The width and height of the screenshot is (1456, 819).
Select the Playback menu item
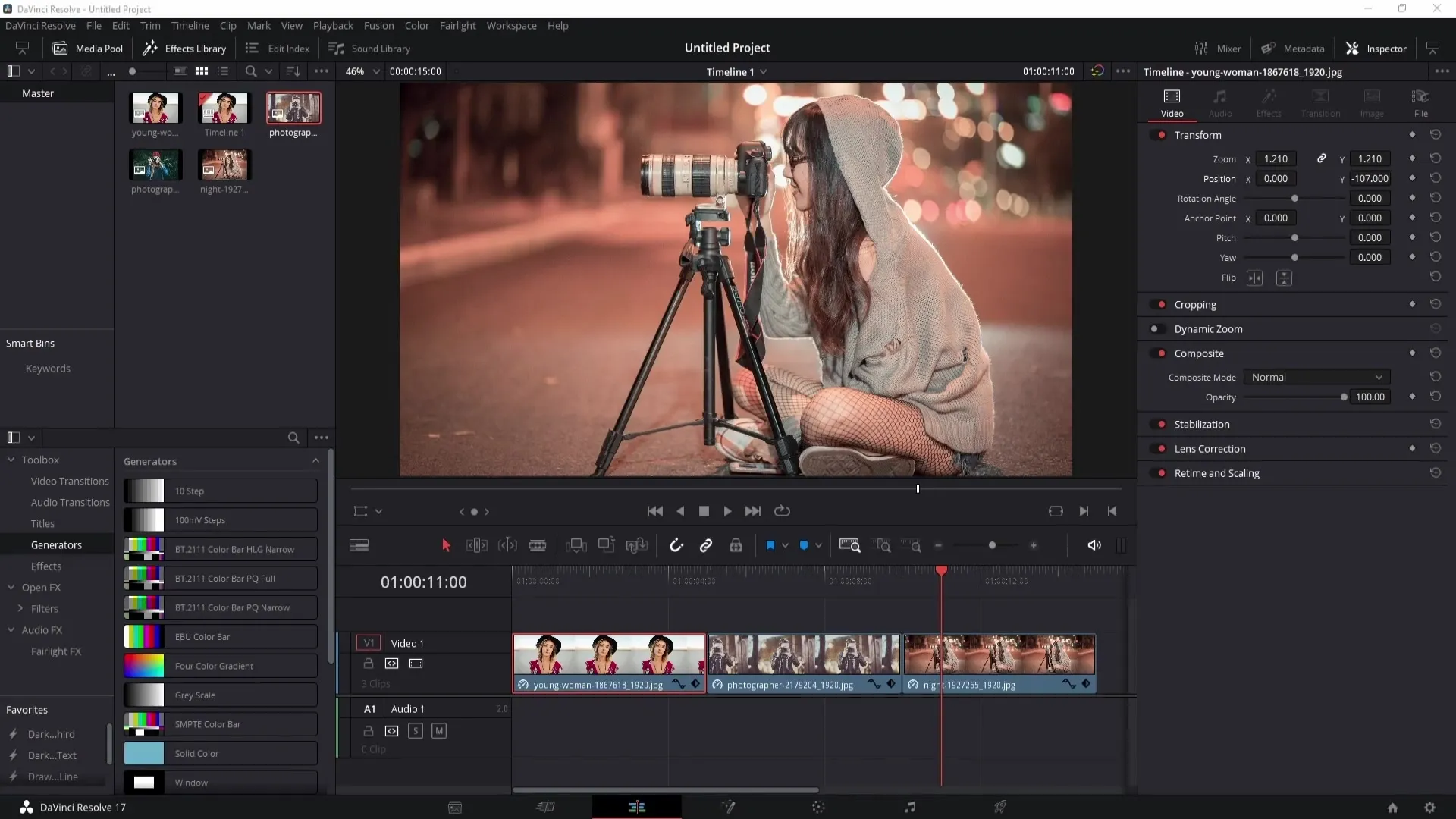[x=333, y=25]
